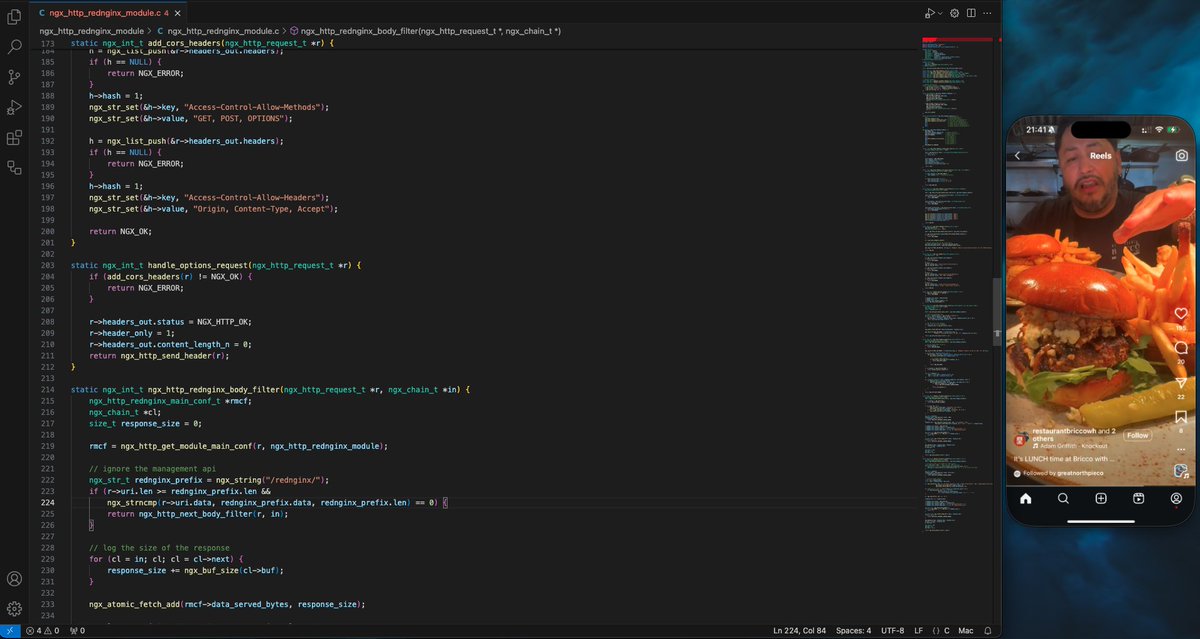
Task: Open the editor More Actions ellipsis
Action: point(987,13)
